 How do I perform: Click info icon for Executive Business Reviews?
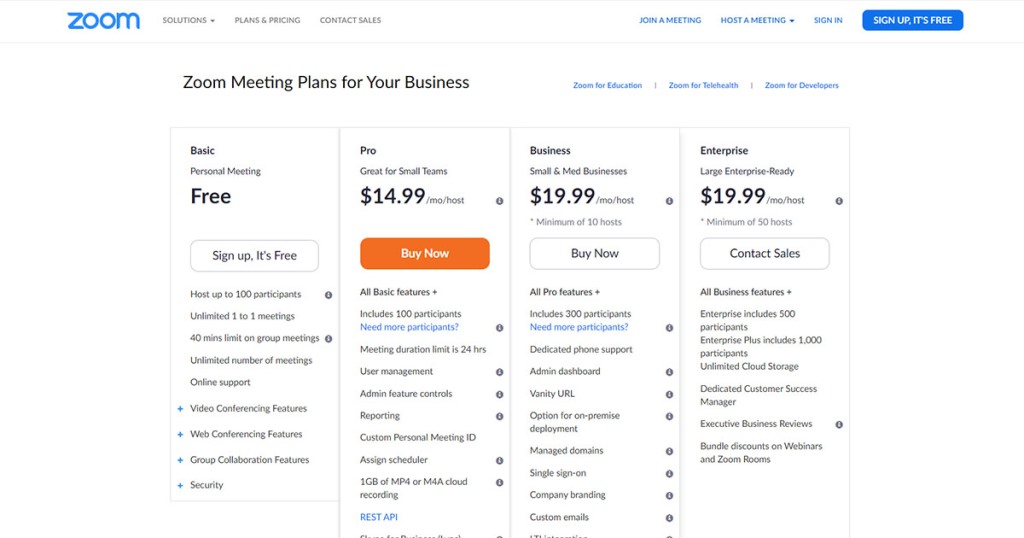click(x=839, y=425)
